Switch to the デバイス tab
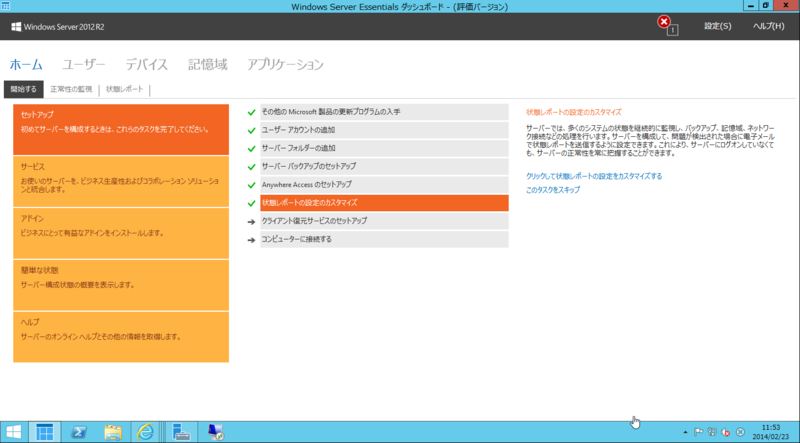800x443 pixels. tap(147, 65)
